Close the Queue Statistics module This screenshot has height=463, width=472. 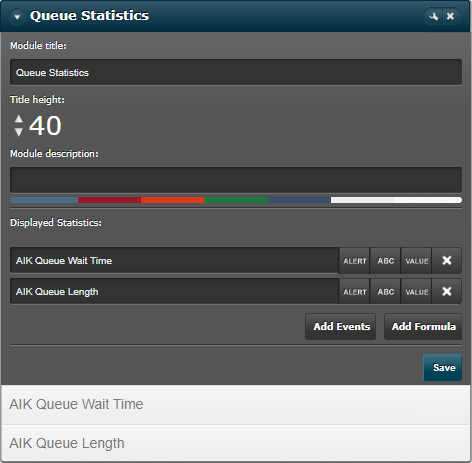451,16
